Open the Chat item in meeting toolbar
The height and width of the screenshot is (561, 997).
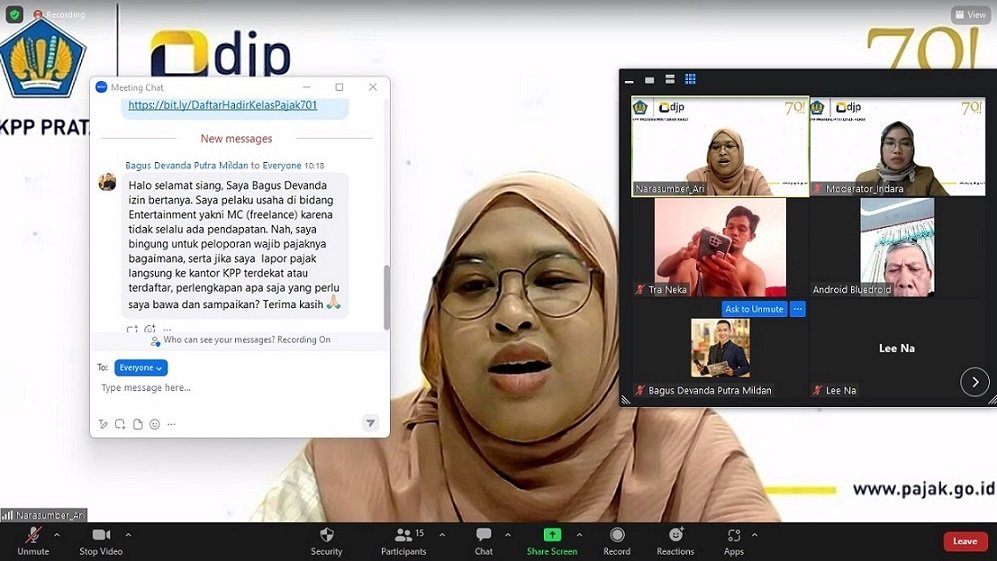tap(484, 540)
